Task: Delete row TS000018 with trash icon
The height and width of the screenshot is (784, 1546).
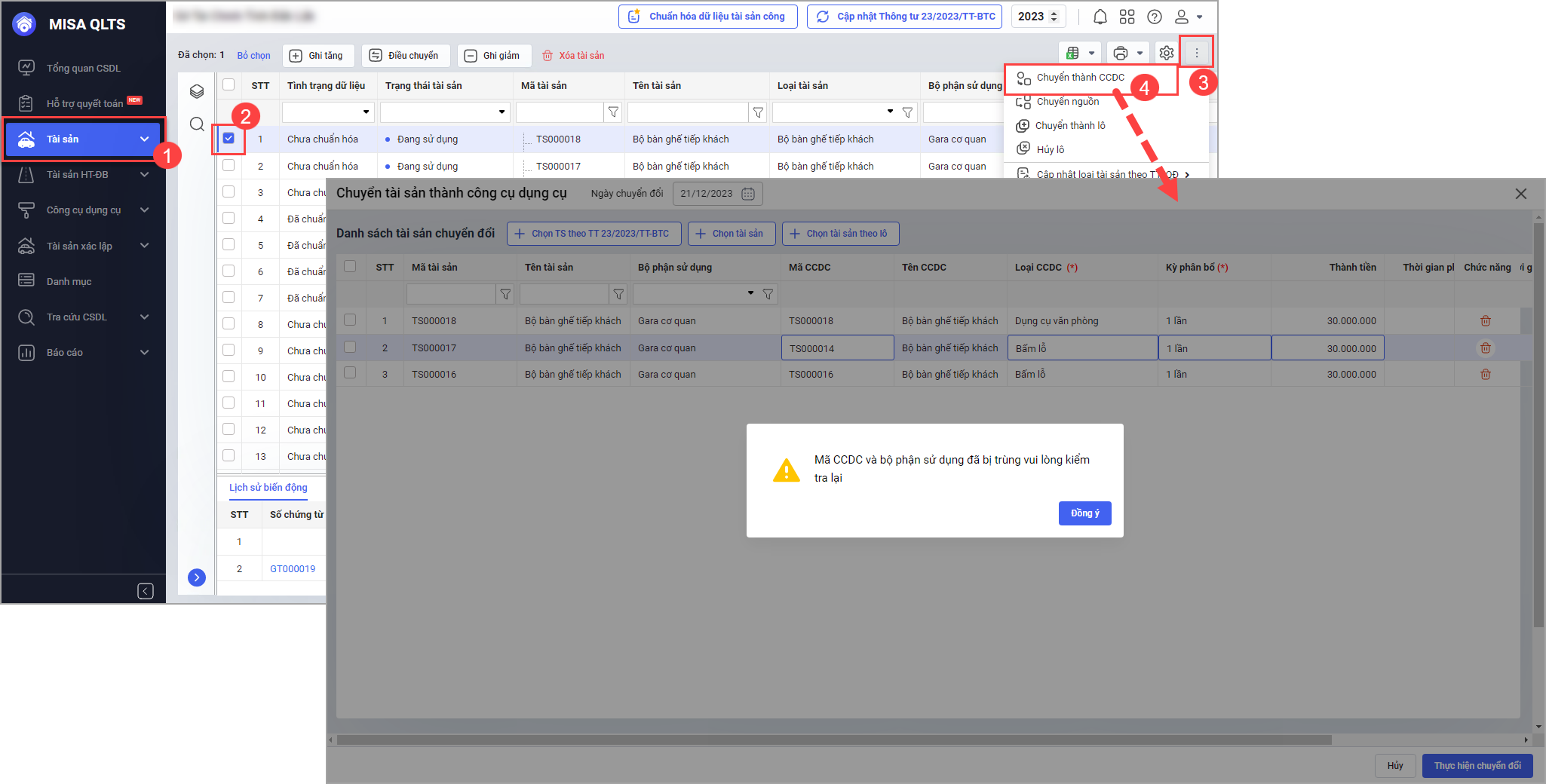Action: point(1485,321)
